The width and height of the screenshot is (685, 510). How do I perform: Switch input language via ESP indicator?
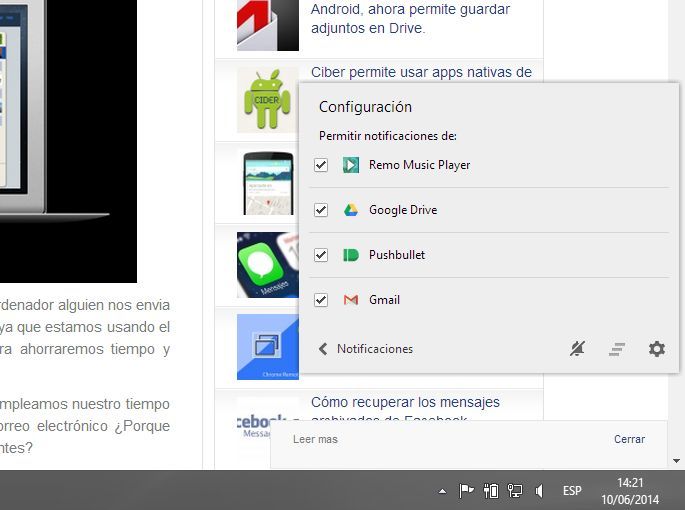click(572, 491)
